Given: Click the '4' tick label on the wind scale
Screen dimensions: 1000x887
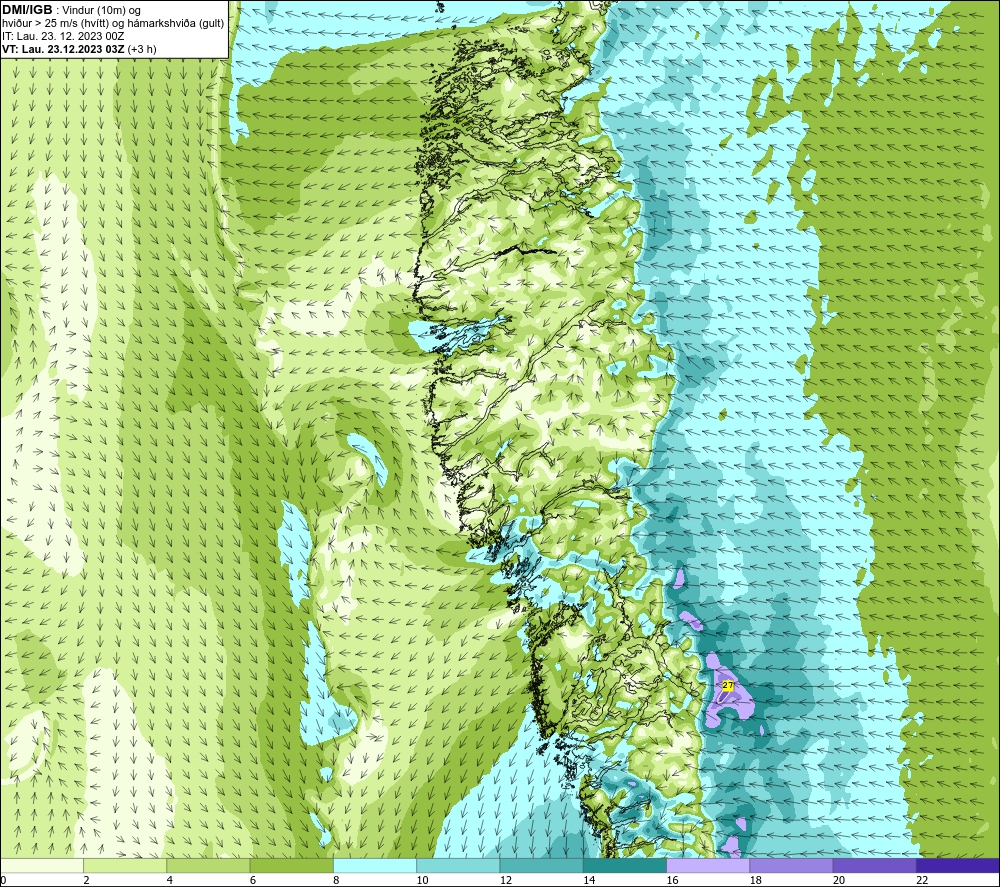Looking at the screenshot, I should (170, 881).
